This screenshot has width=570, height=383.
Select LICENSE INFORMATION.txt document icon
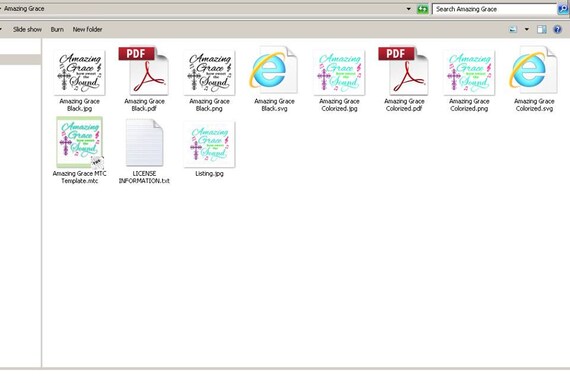tap(144, 143)
